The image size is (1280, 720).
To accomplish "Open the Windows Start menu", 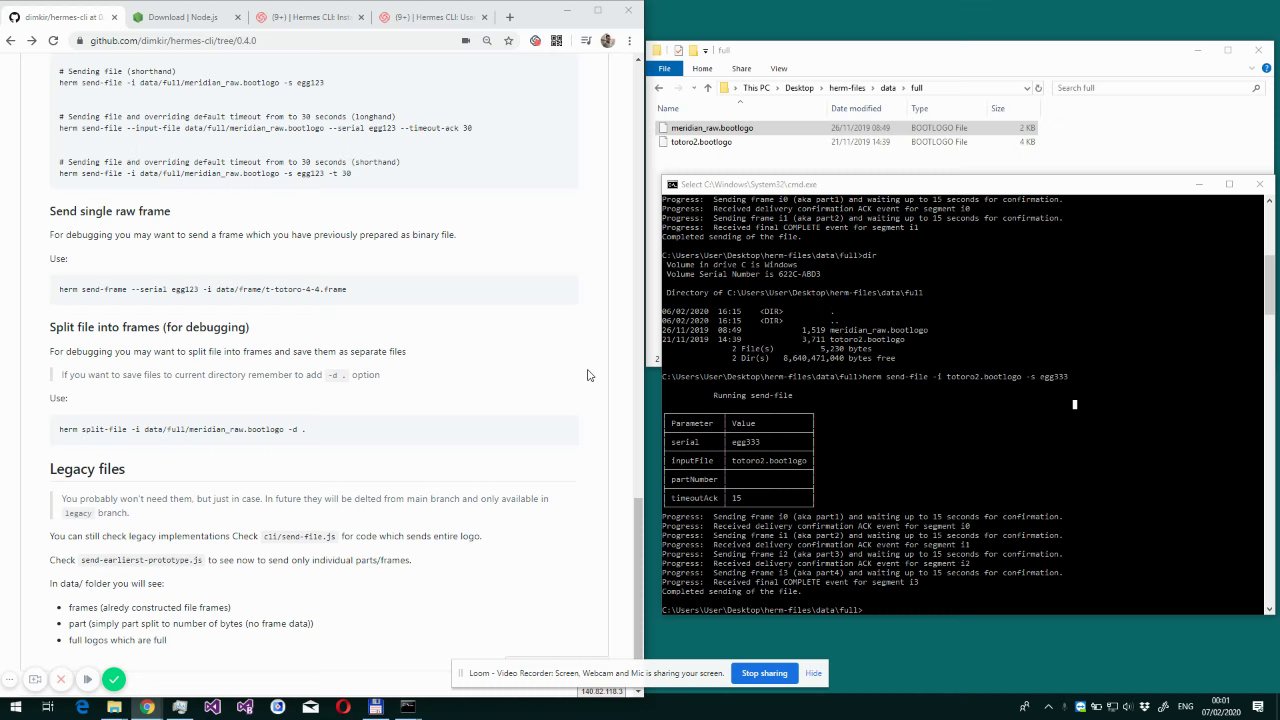I will coord(15,707).
